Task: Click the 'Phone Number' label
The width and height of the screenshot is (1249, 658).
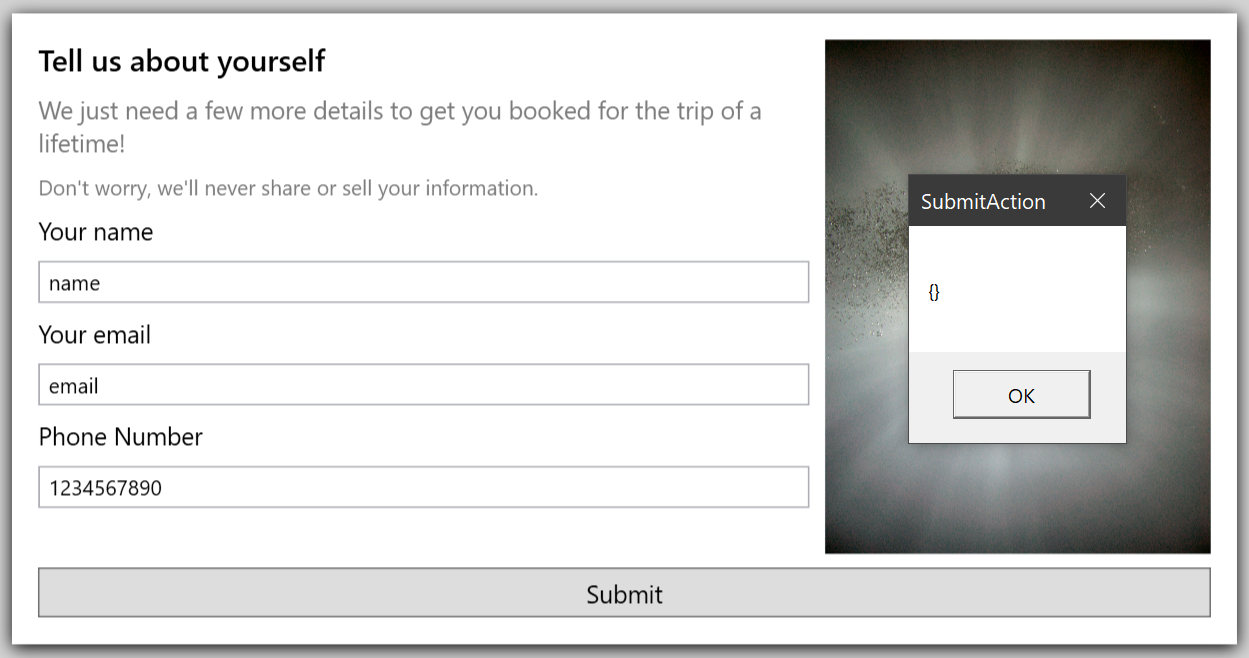Action: point(120,436)
